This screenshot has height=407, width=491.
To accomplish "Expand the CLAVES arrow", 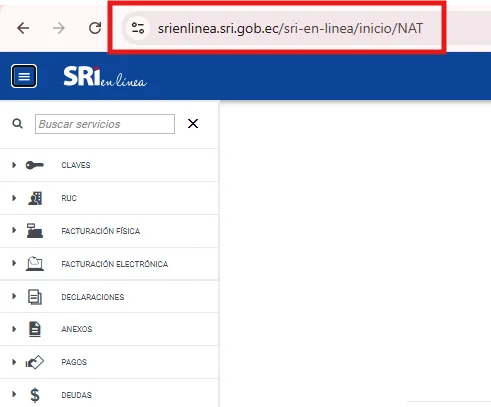I will tap(14, 165).
